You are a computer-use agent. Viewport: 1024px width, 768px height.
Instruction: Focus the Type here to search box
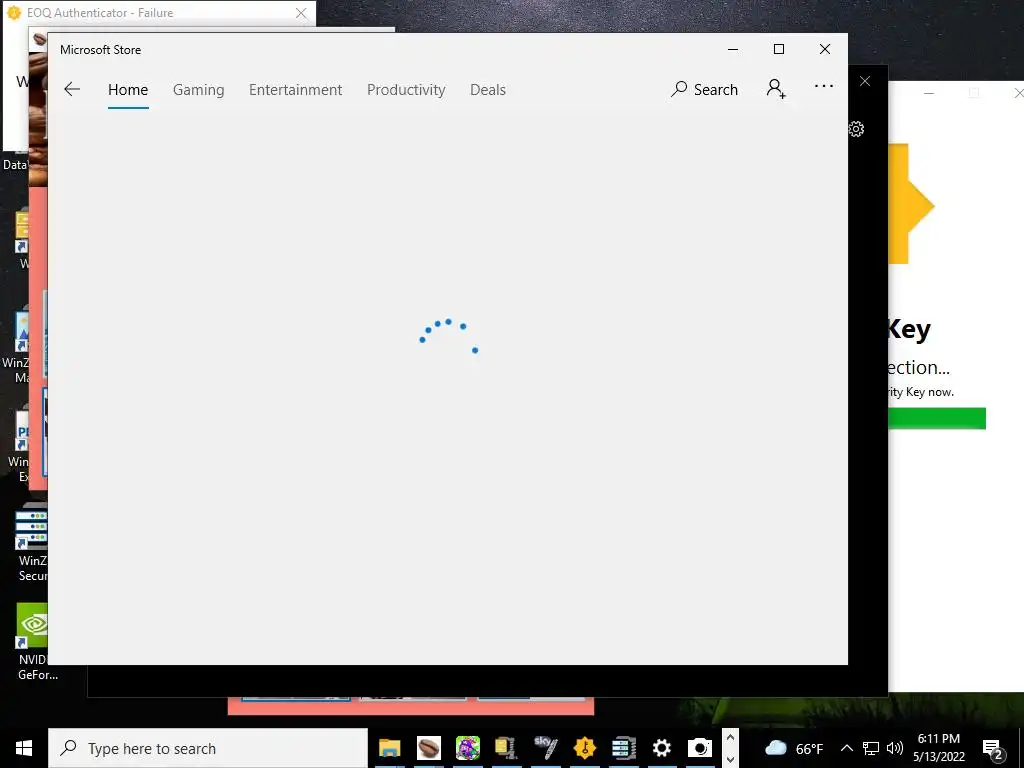[x=208, y=748]
